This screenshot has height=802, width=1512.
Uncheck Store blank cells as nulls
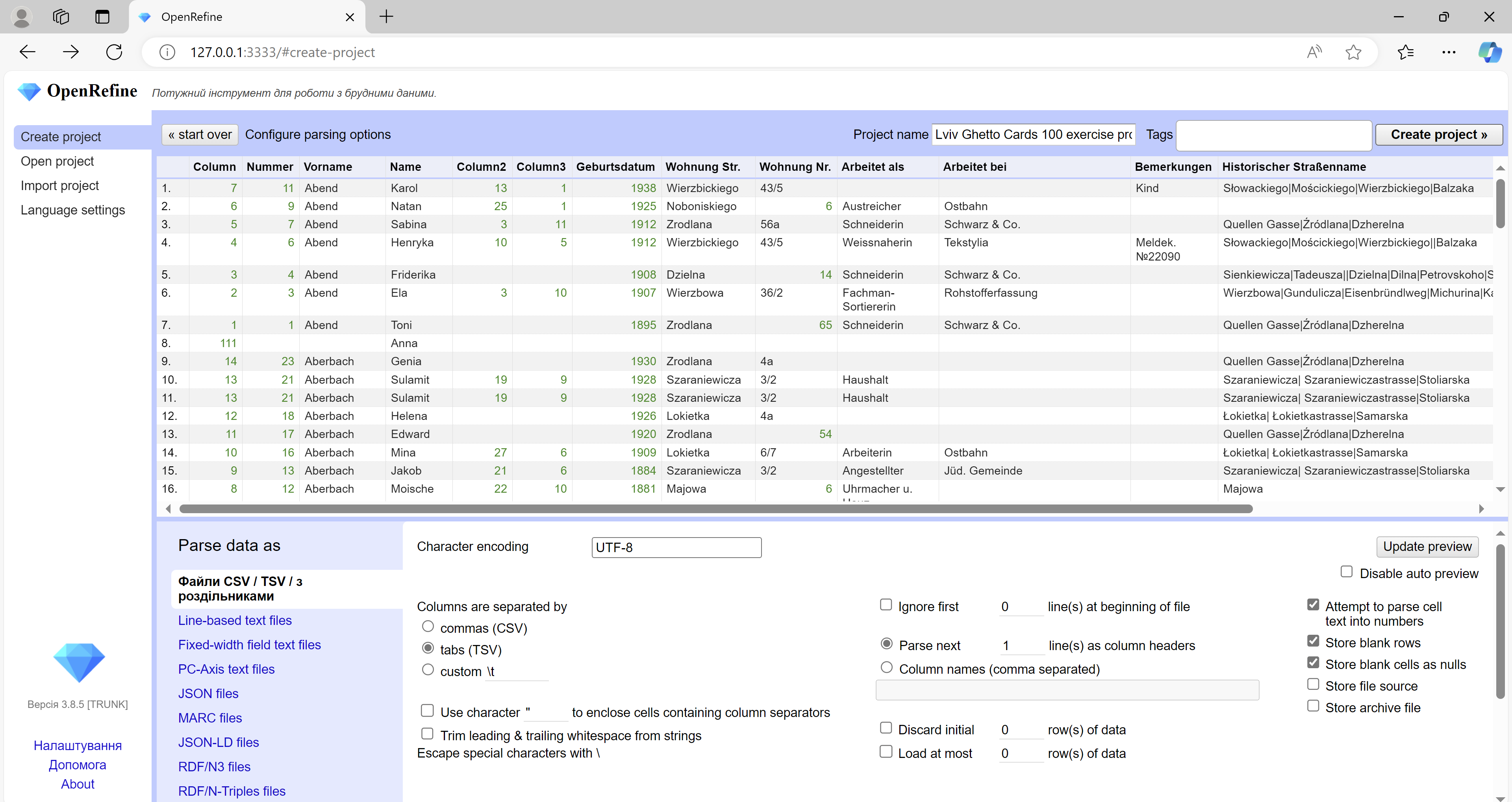(1313, 662)
